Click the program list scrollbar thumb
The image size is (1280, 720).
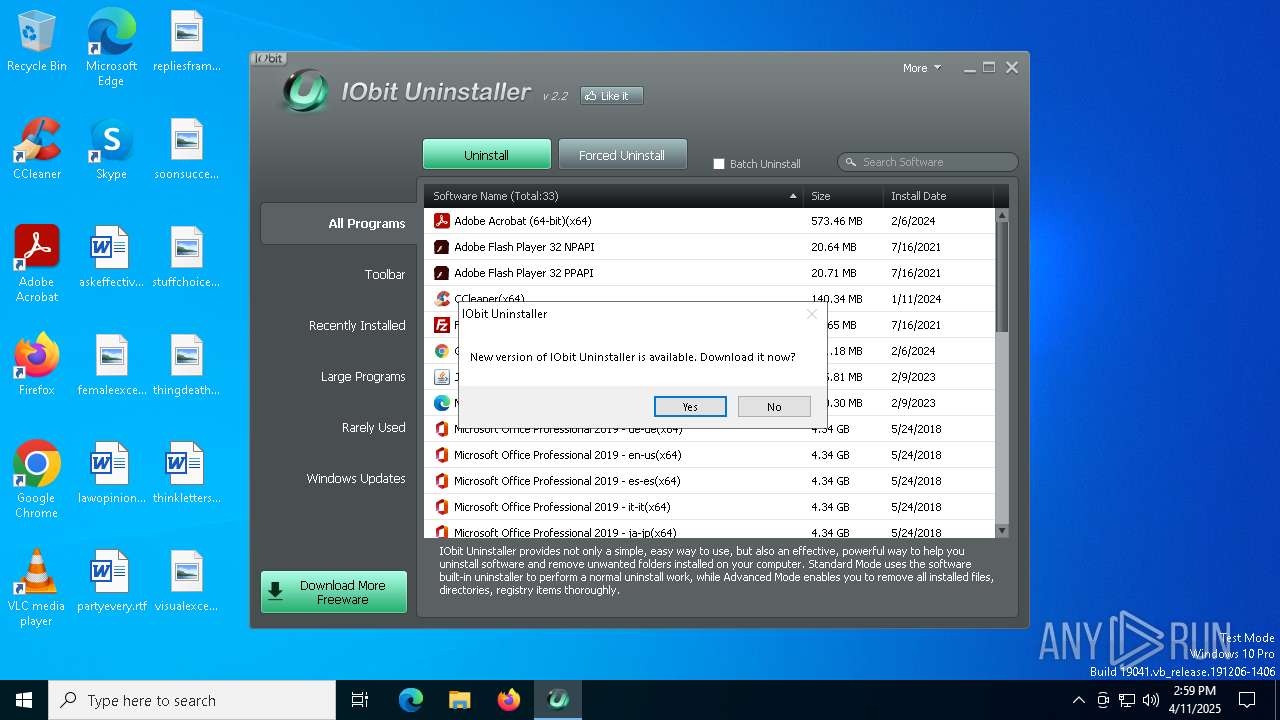click(1002, 277)
